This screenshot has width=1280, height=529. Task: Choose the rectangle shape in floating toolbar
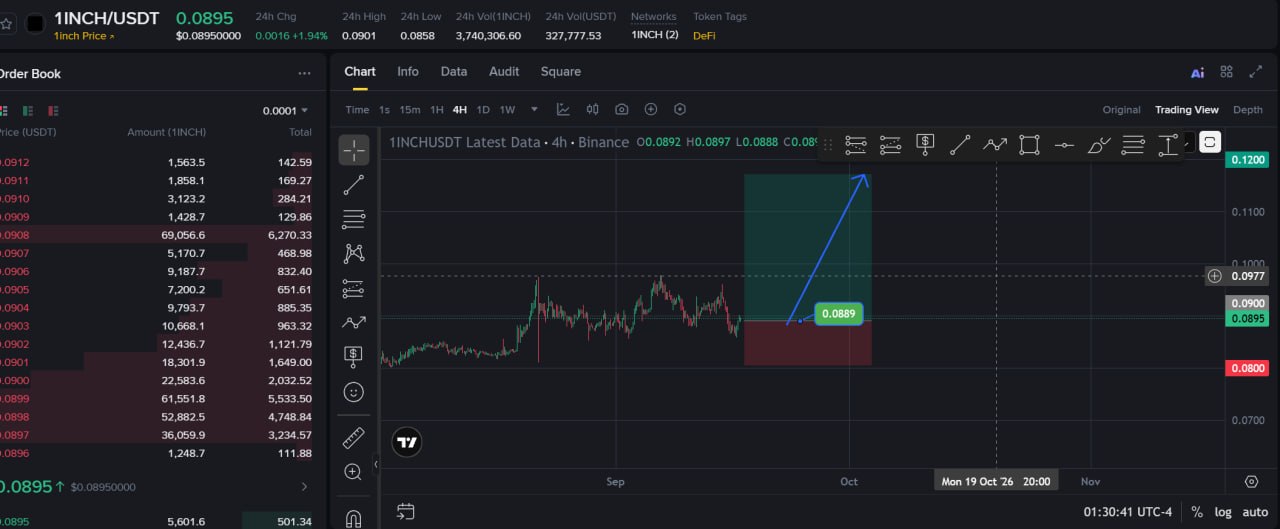1029,145
